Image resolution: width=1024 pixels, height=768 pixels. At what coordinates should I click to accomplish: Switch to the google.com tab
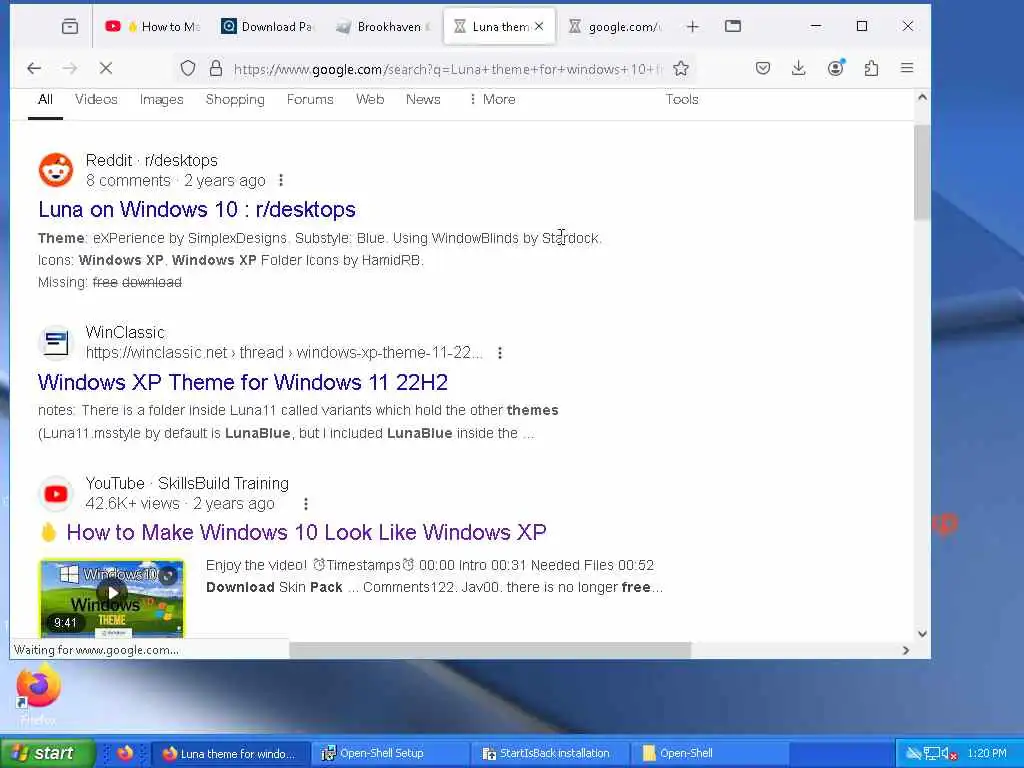coord(615,27)
